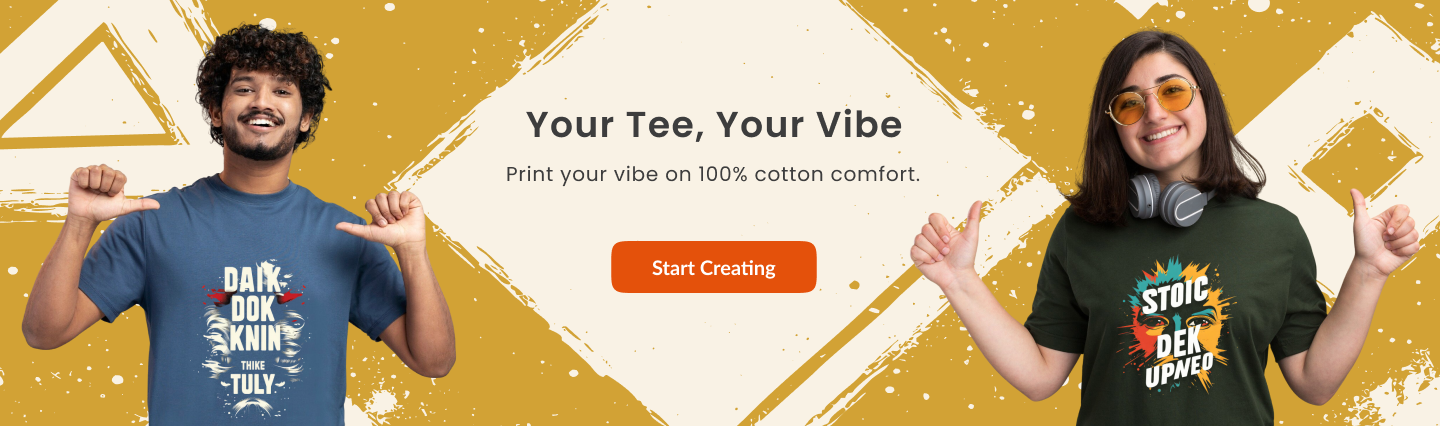Select the "Your Tee, Your Vibe" headline
Image resolution: width=1440 pixels, height=426 pixels.
714,125
